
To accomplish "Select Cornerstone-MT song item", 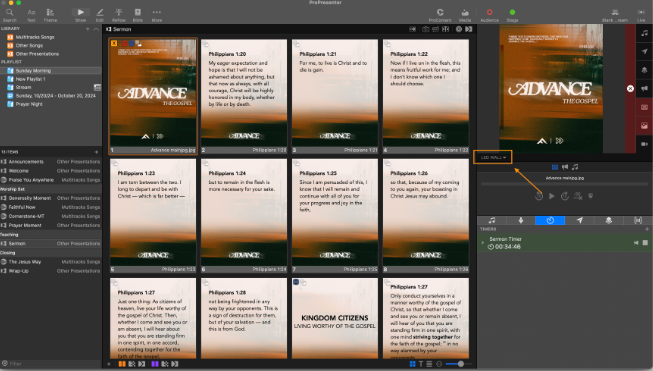I will pyautogui.click(x=50, y=216).
